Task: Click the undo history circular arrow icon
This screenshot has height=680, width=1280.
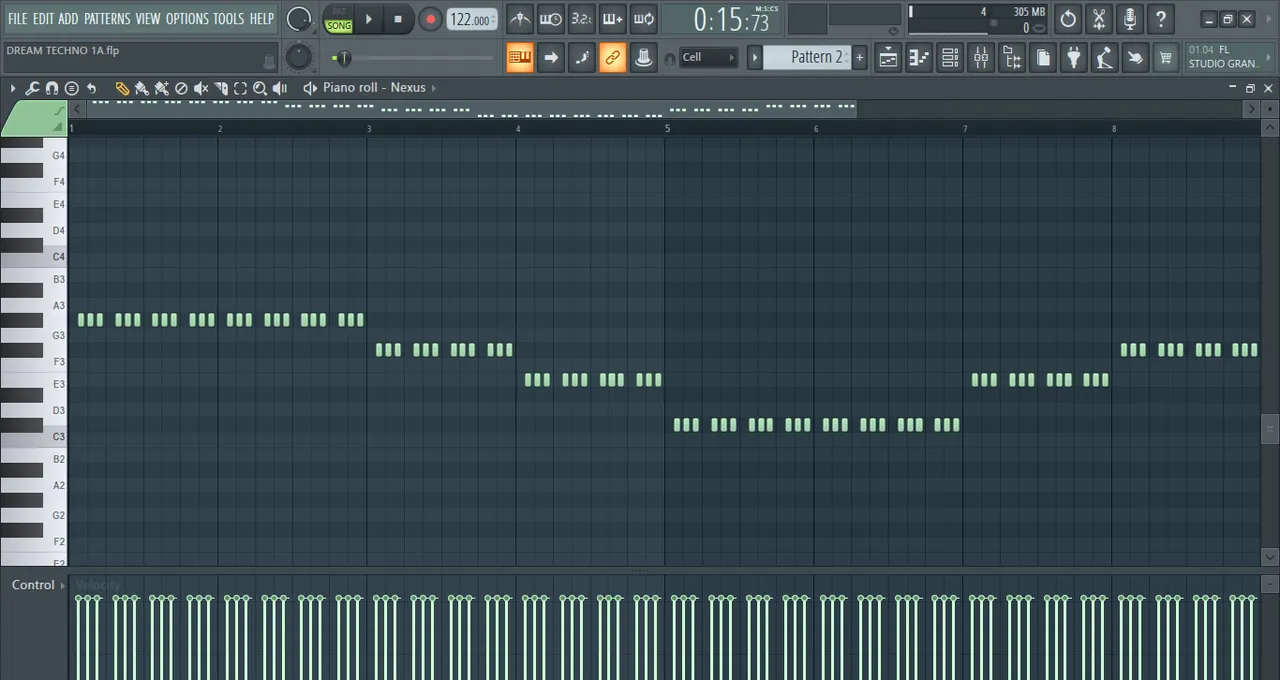Action: [x=1068, y=19]
